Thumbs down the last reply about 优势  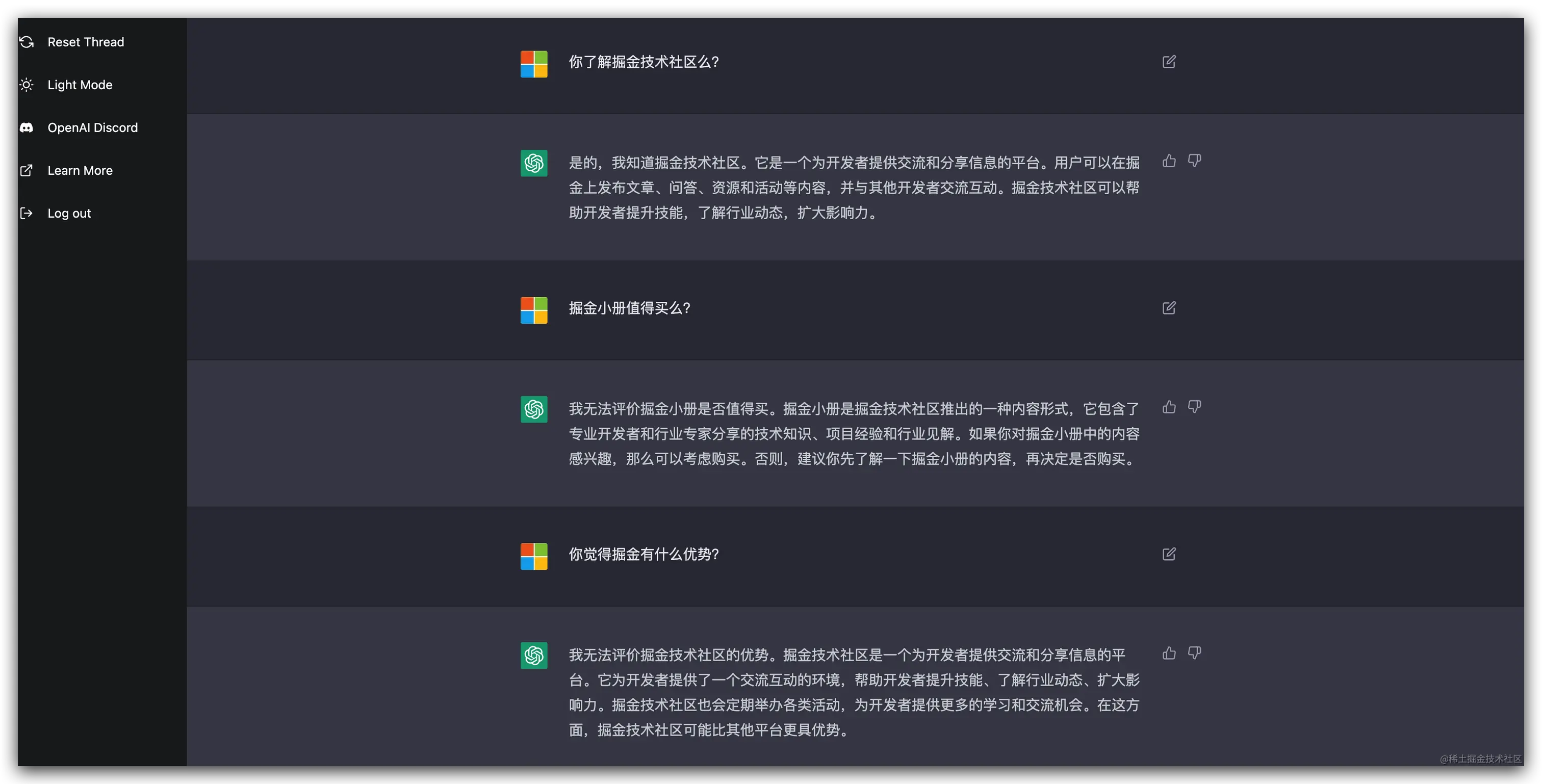(1194, 653)
